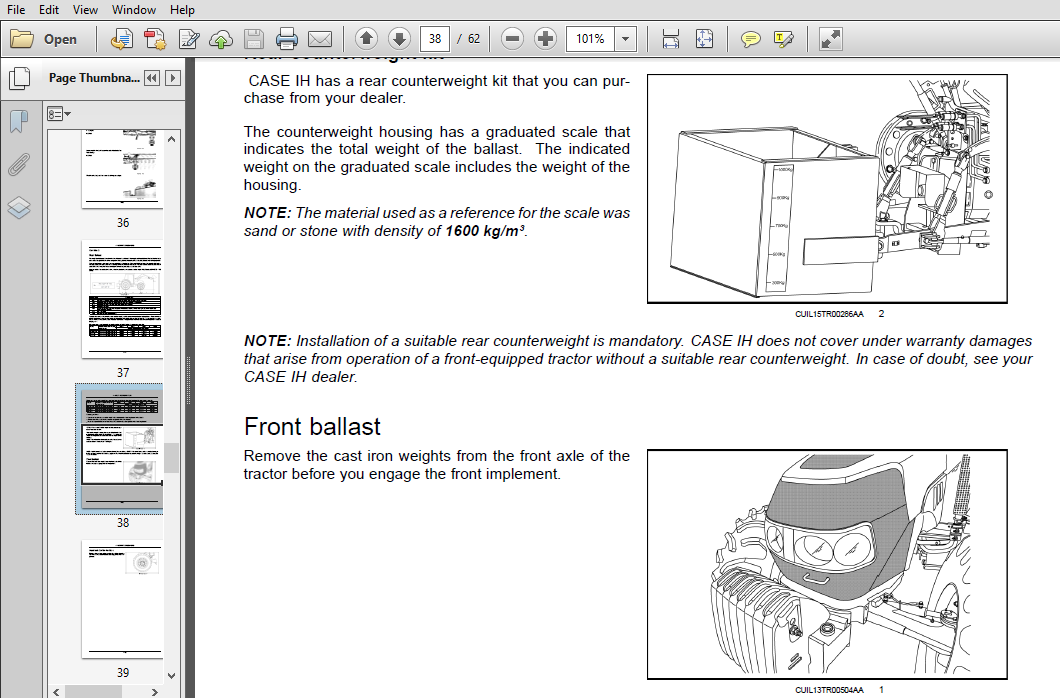This screenshot has width=1060, height=698.
Task: Print the document with printer icon
Action: click(x=287, y=39)
